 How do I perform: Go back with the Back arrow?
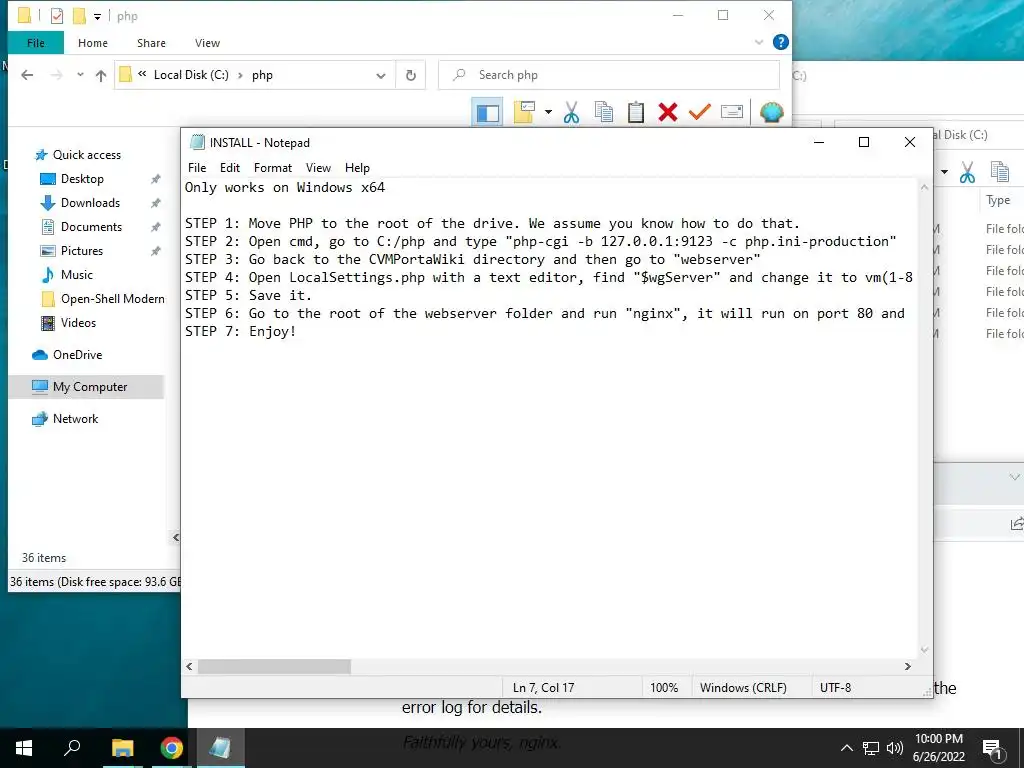click(27, 75)
